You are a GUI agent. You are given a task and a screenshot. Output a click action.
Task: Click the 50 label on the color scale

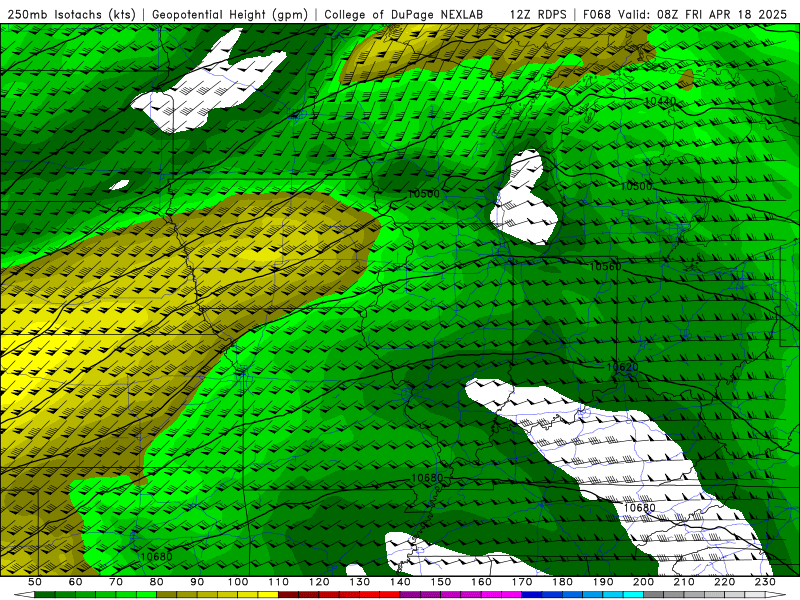pyautogui.click(x=35, y=582)
